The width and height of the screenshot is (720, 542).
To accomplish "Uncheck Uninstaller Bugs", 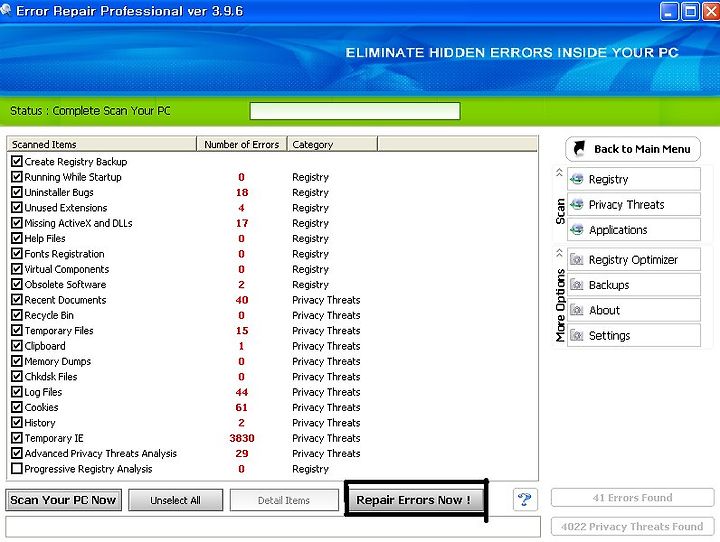I will pos(17,192).
